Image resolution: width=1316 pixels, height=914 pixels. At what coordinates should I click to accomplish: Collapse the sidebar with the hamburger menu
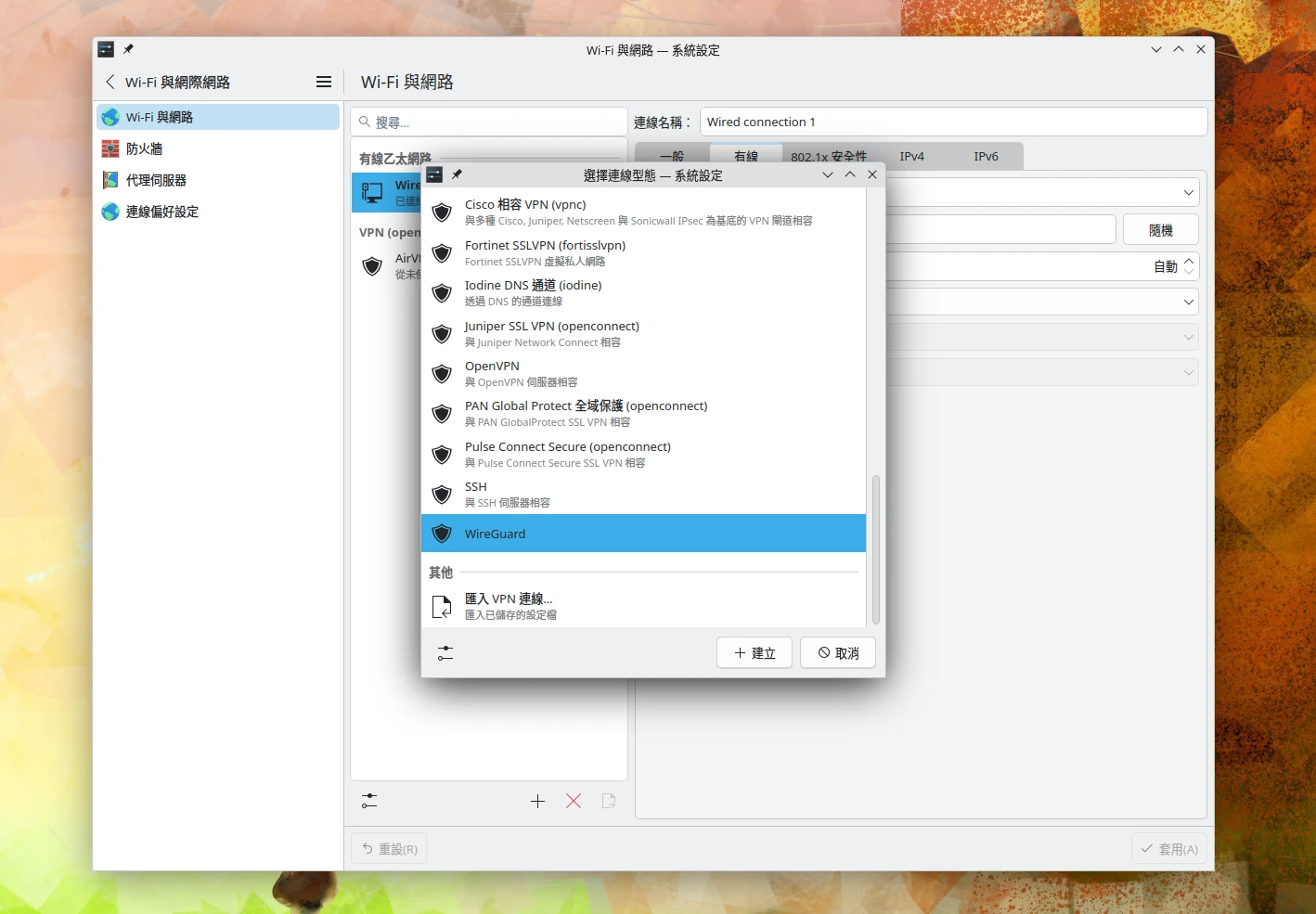click(x=323, y=82)
